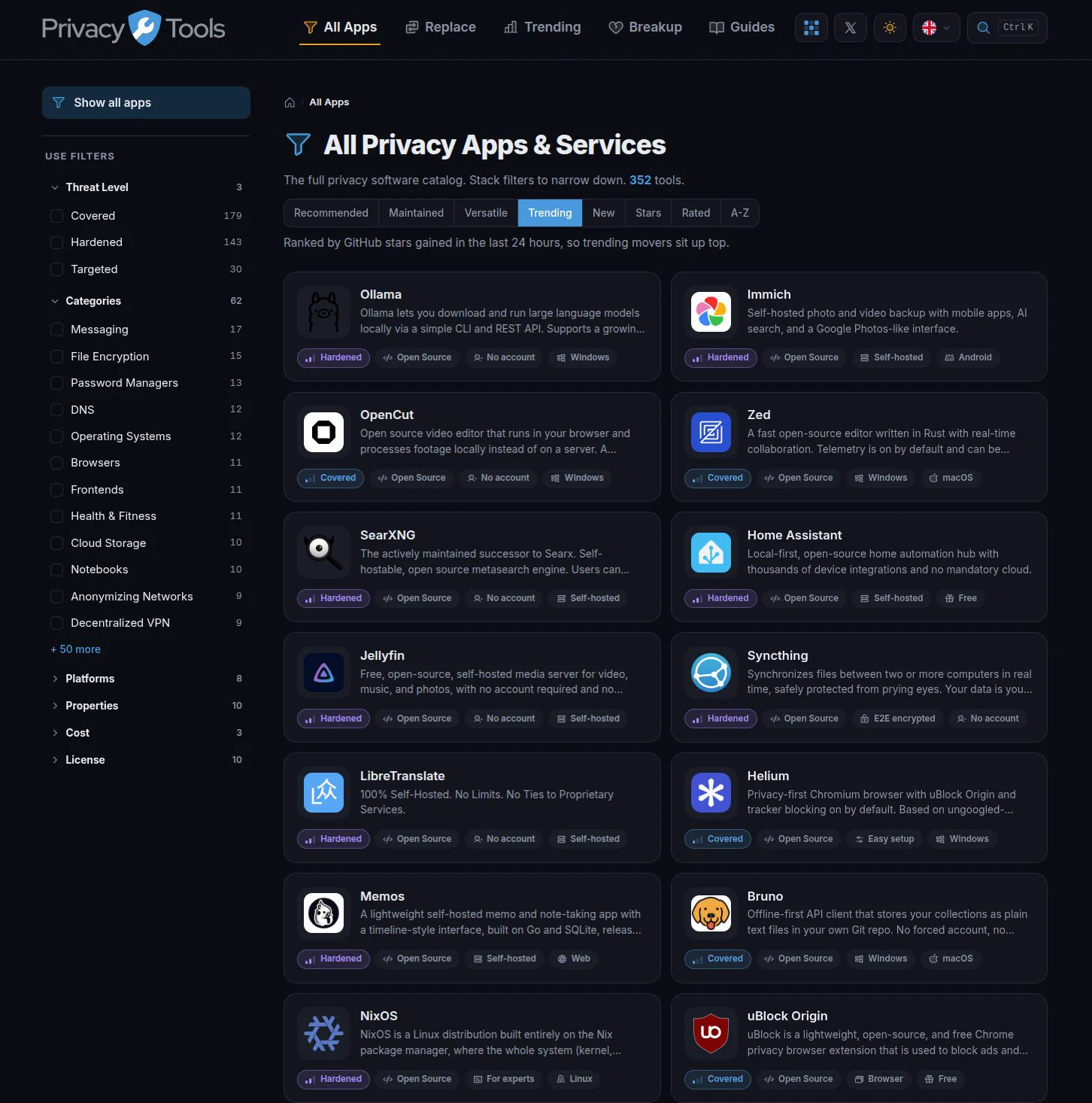This screenshot has width=1092, height=1103.
Task: Enable the Targeted threat level checkbox
Action: click(56, 269)
